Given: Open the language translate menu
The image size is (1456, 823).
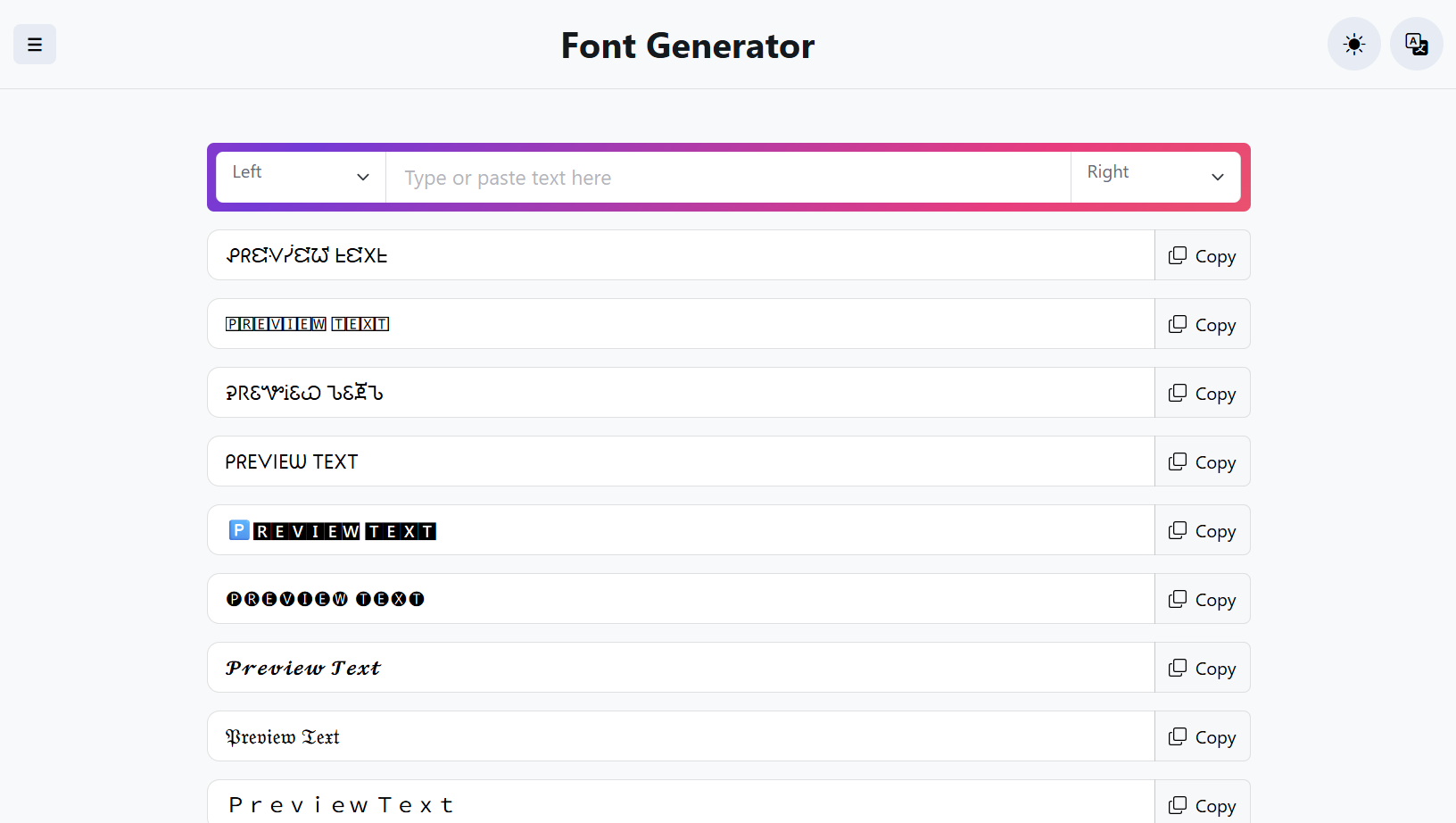Looking at the screenshot, I should pyautogui.click(x=1416, y=45).
